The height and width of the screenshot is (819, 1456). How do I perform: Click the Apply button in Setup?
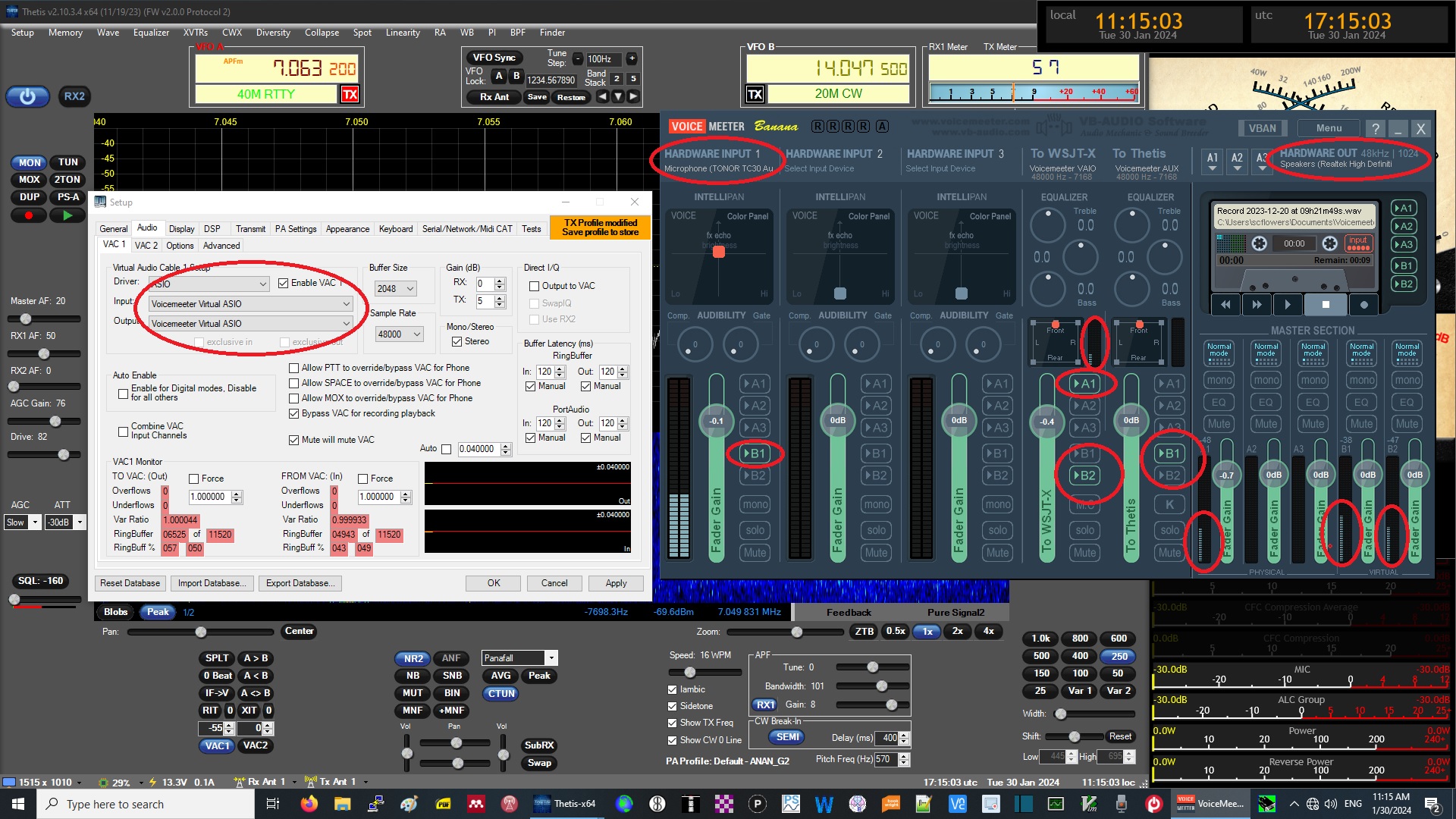point(616,583)
